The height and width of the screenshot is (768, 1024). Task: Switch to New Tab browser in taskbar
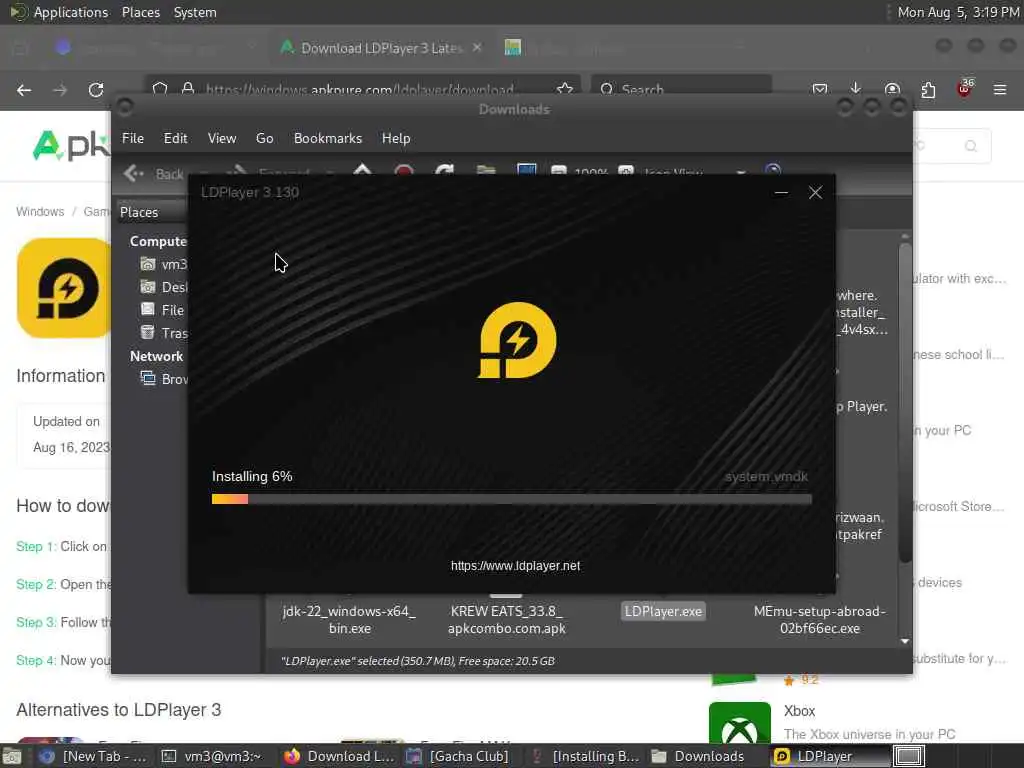click(92, 756)
